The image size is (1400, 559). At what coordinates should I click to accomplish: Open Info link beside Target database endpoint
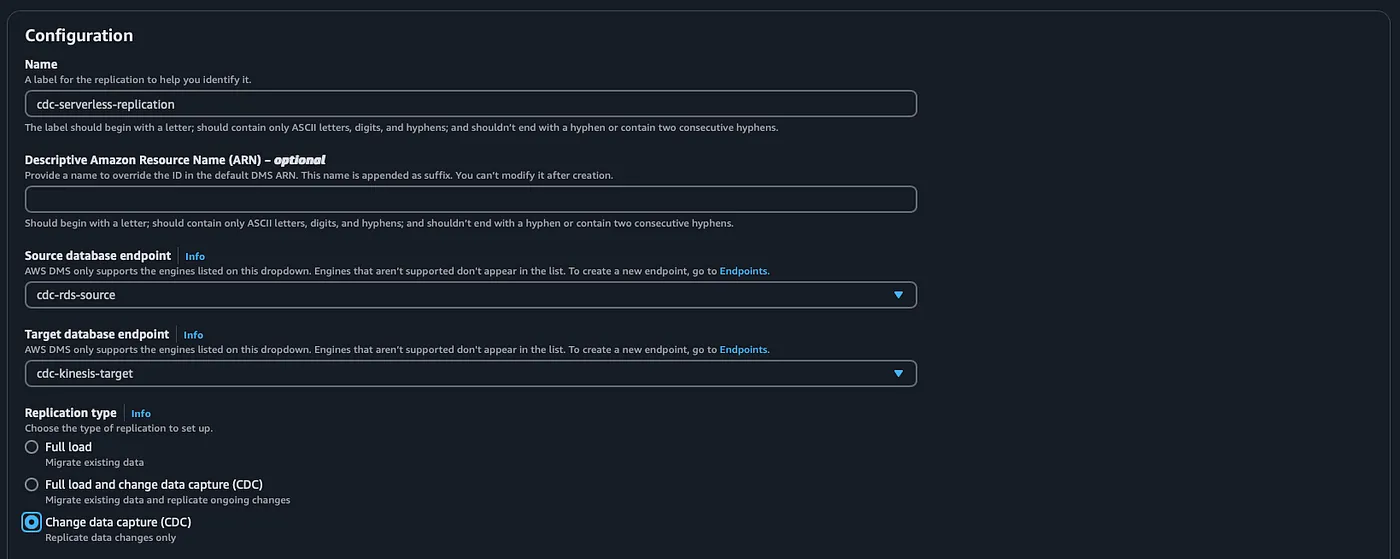tap(193, 335)
